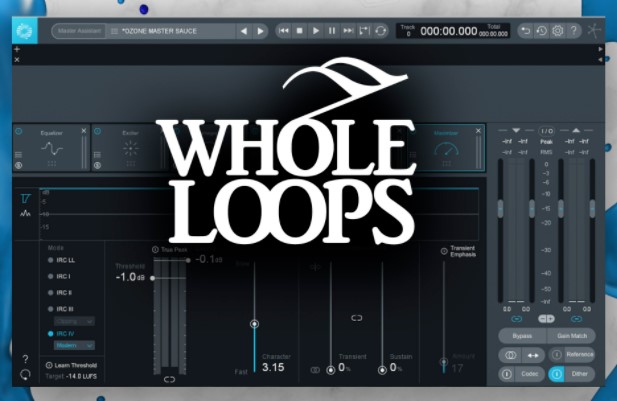Remove the Equalizer module
This screenshot has height=401, width=617.
click(84, 131)
